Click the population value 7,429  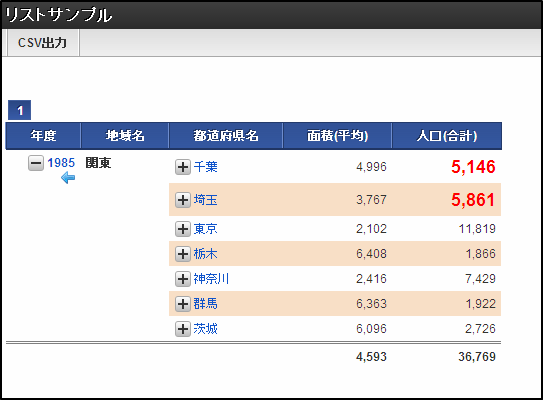(481, 279)
